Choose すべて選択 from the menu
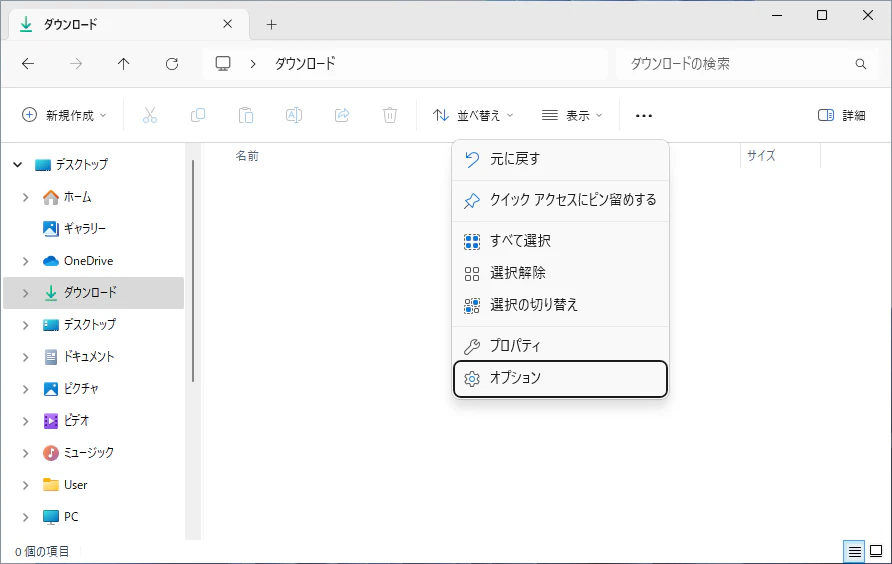This screenshot has width=892, height=564. [x=560, y=241]
